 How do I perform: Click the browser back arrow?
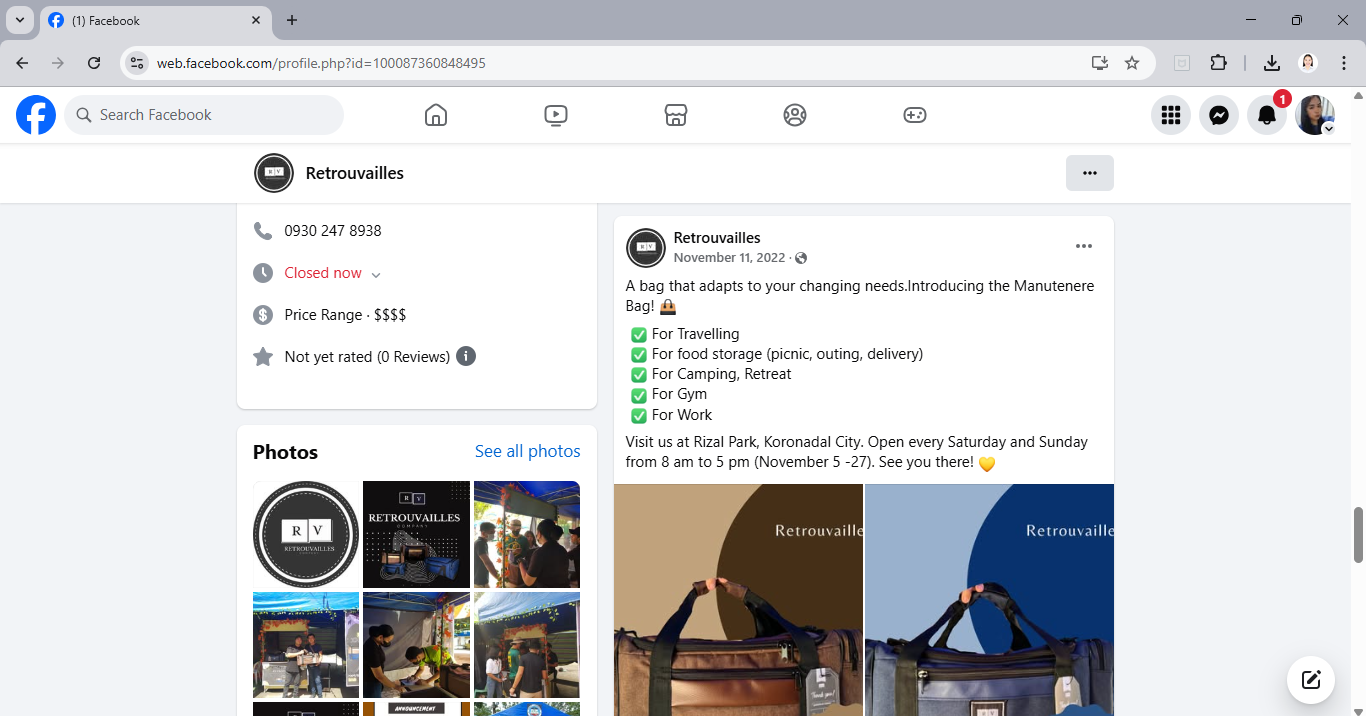[22, 63]
